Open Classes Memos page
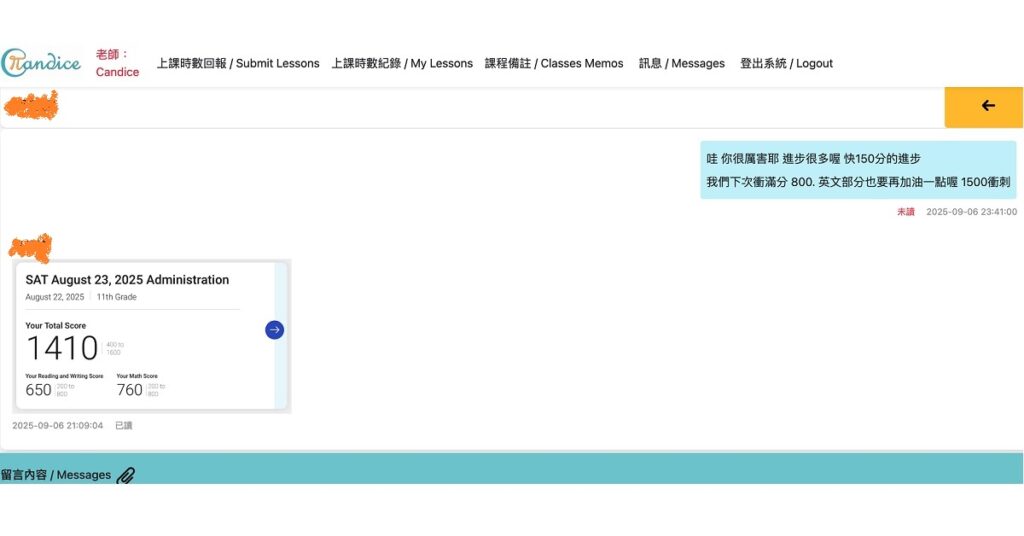The image size is (1024, 536). 554,63
